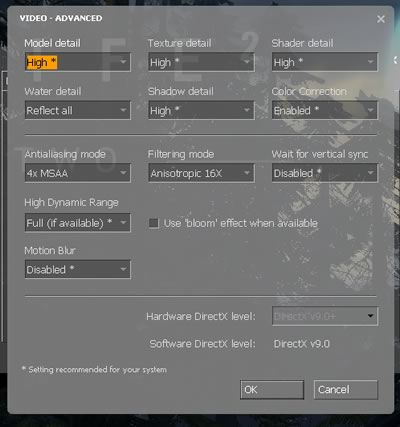Viewport: 400px width, 427px height.
Task: Open the Shader detail dropdown
Action: pos(325,62)
